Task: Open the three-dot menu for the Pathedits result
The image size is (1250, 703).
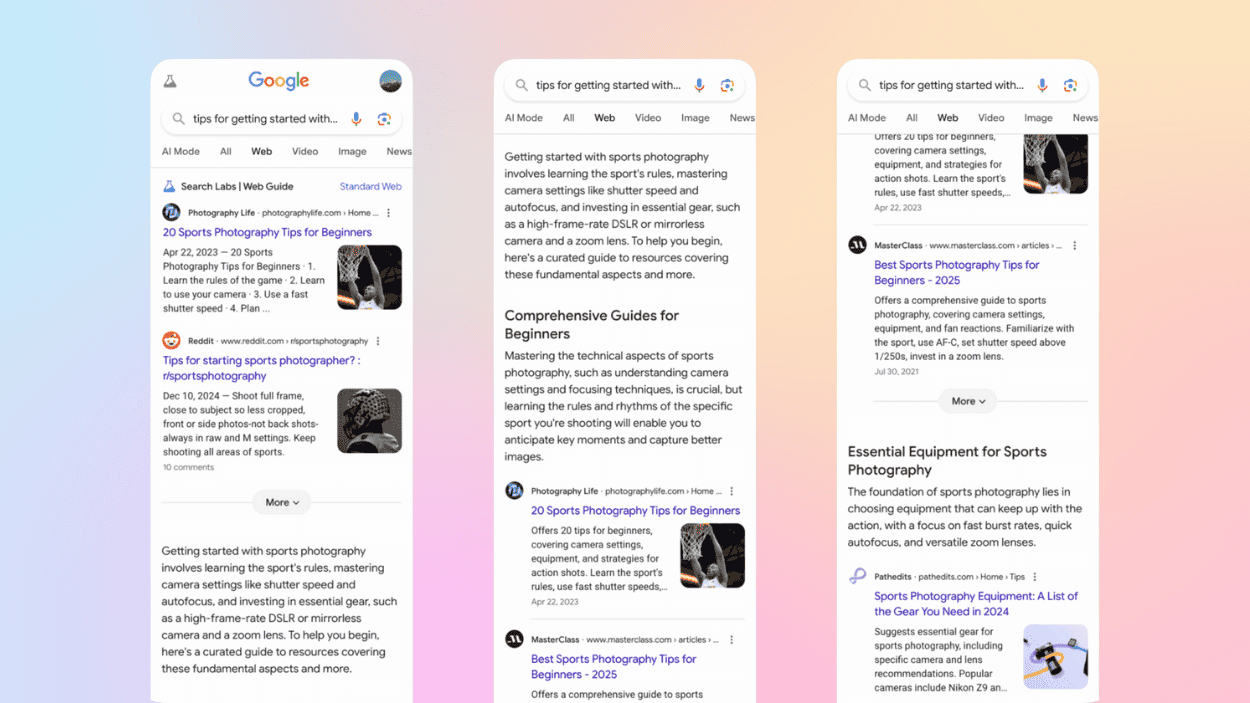Action: click(1035, 577)
